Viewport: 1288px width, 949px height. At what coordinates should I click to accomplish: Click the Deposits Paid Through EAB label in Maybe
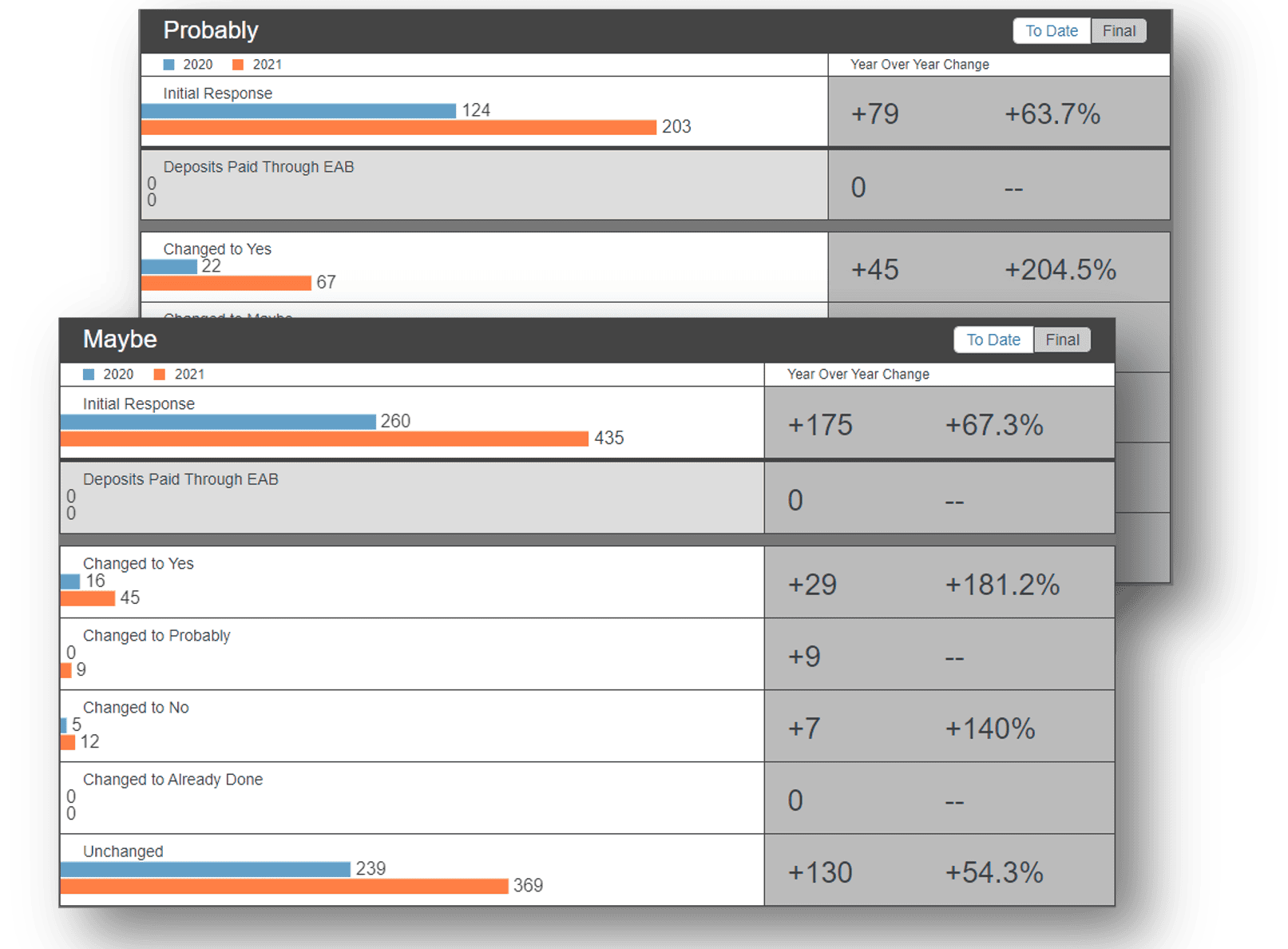[180, 479]
